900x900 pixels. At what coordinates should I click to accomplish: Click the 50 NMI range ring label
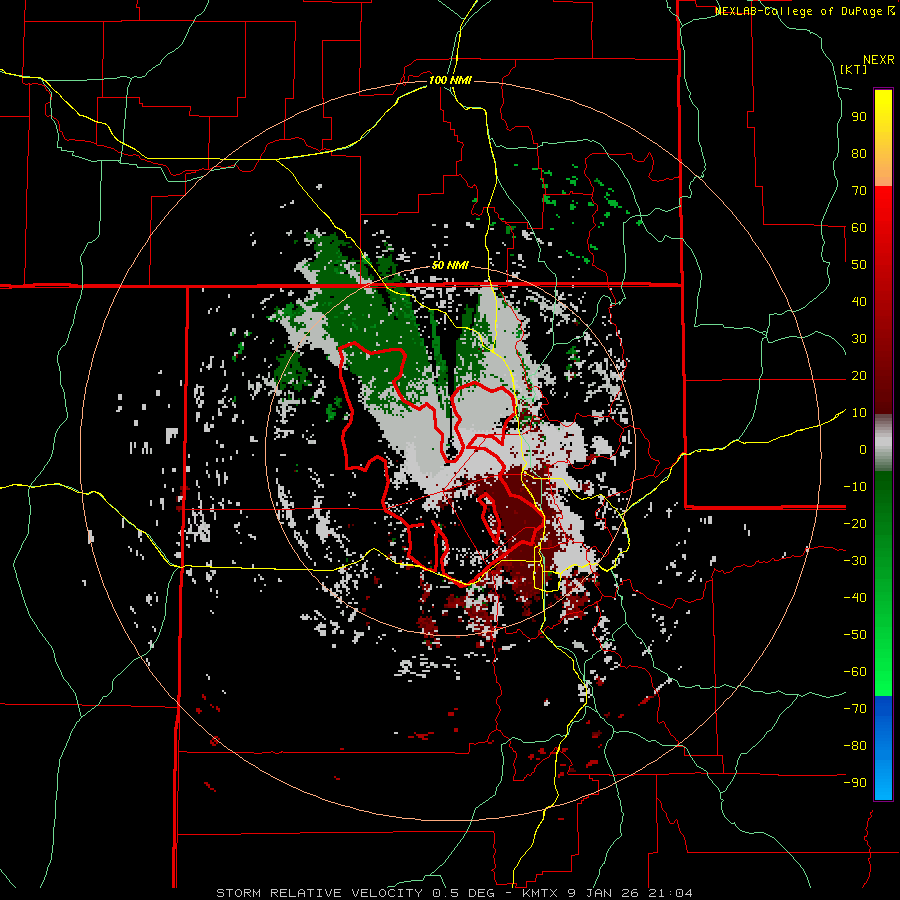coord(450,265)
